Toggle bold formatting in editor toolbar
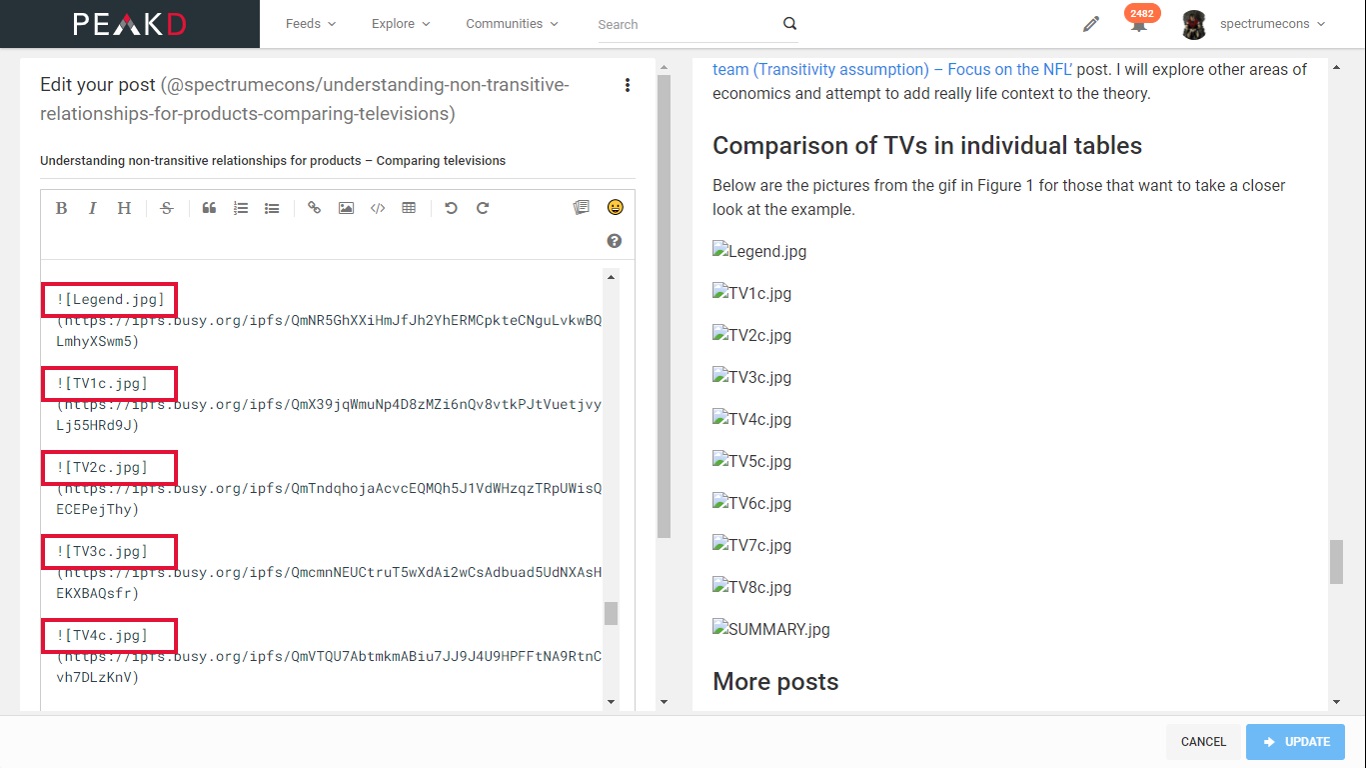 (61, 208)
